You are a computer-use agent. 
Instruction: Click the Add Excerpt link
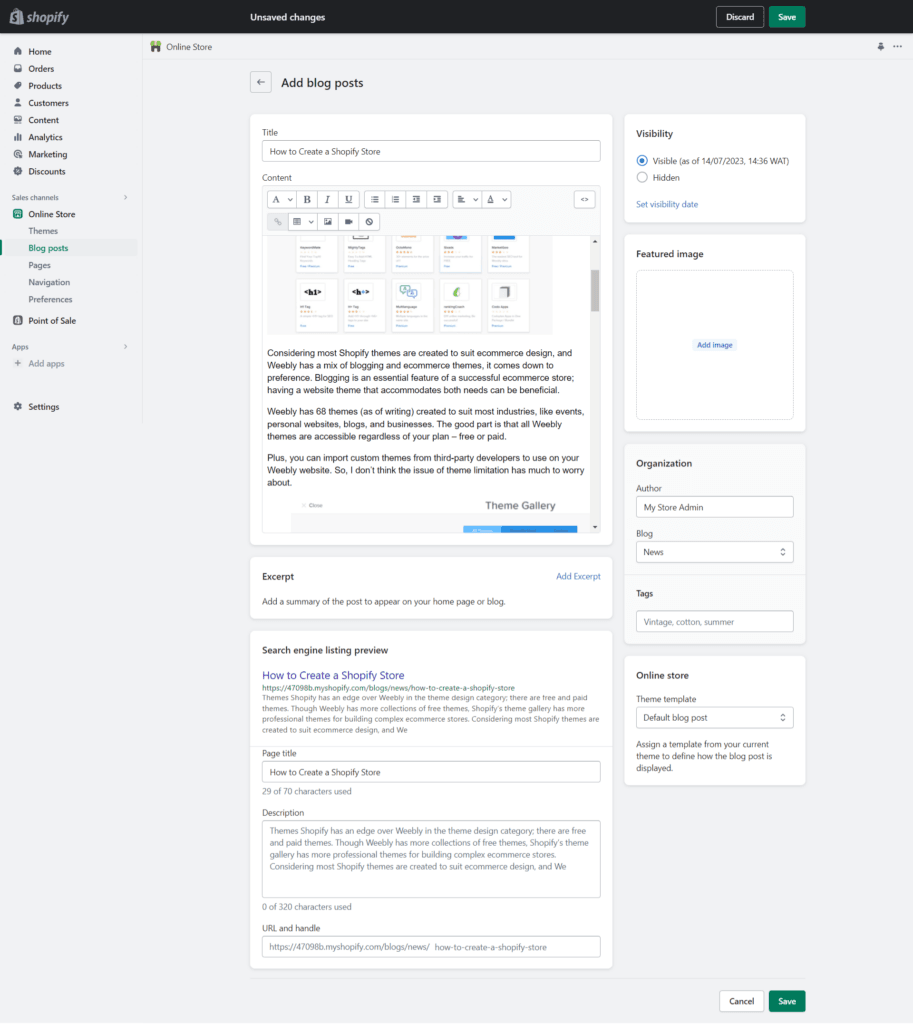point(578,576)
